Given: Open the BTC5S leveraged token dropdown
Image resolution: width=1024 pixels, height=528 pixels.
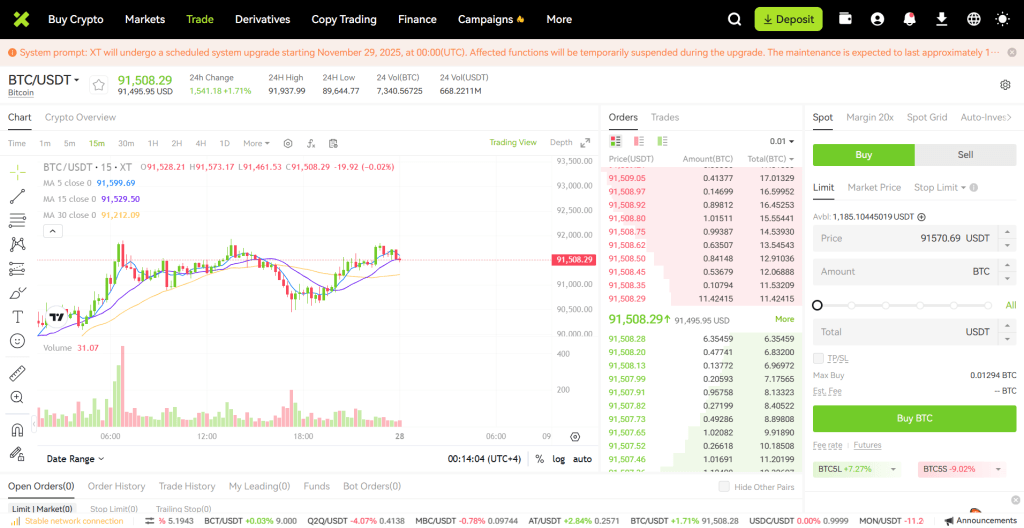Looking at the screenshot, I should pos(960,469).
